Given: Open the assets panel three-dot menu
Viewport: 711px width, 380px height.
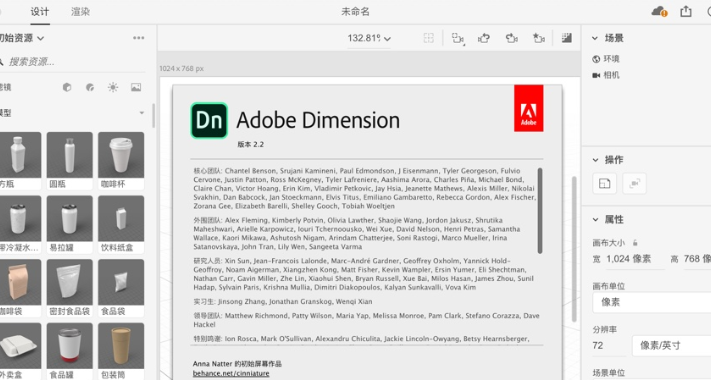Looking at the screenshot, I should click(138, 38).
